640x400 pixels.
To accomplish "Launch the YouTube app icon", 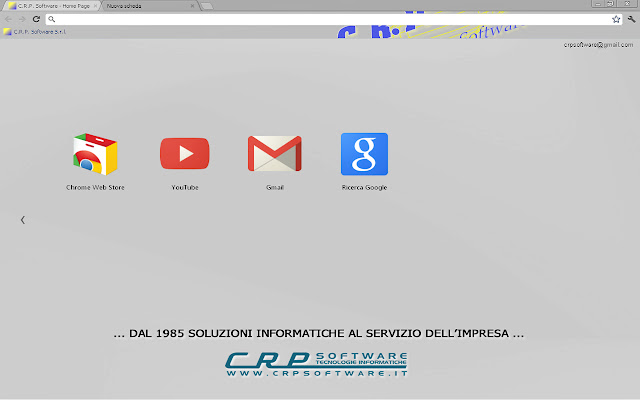I will point(184,153).
